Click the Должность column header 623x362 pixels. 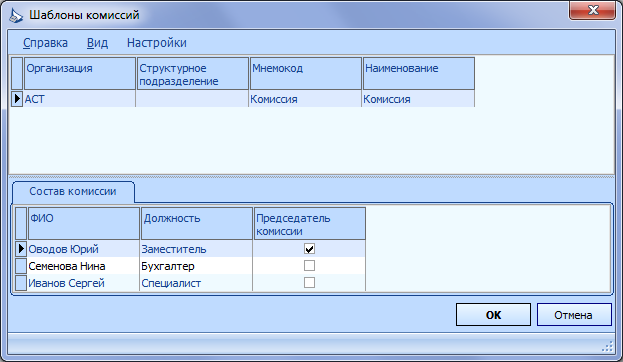point(197,223)
